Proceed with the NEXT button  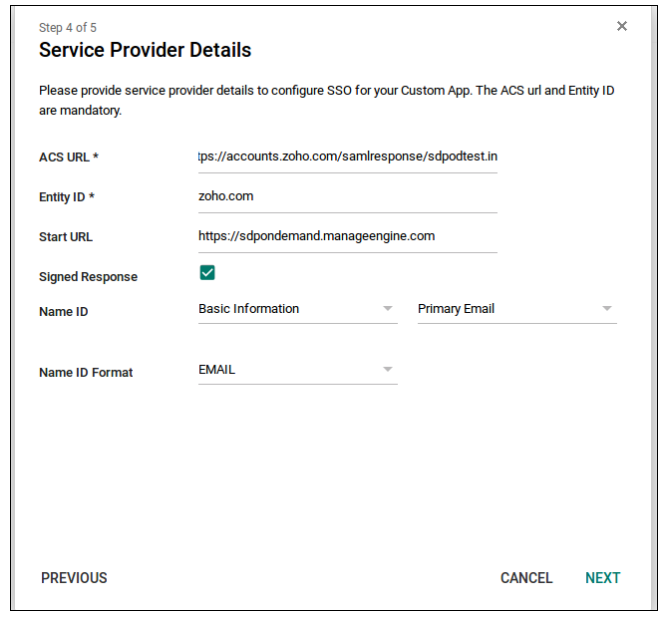tap(602, 578)
